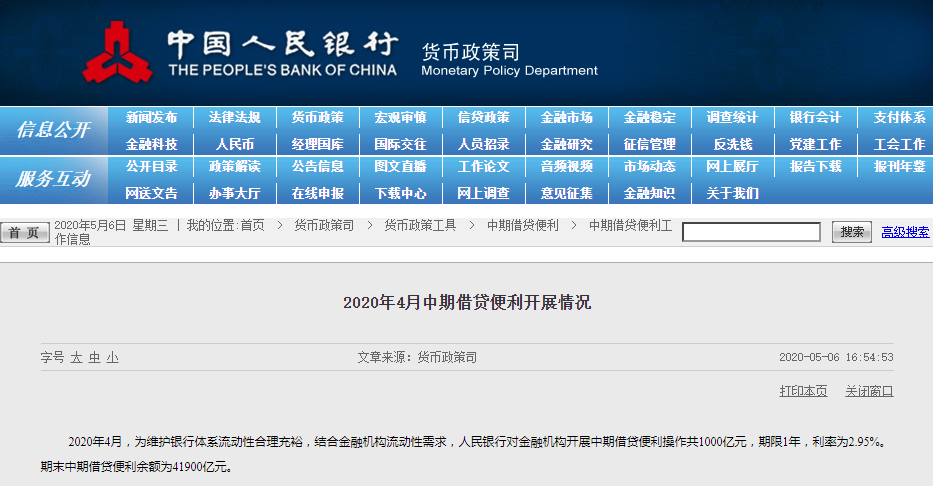Open the 调查统计 navigation item
This screenshot has height=486, width=933.
(732, 118)
